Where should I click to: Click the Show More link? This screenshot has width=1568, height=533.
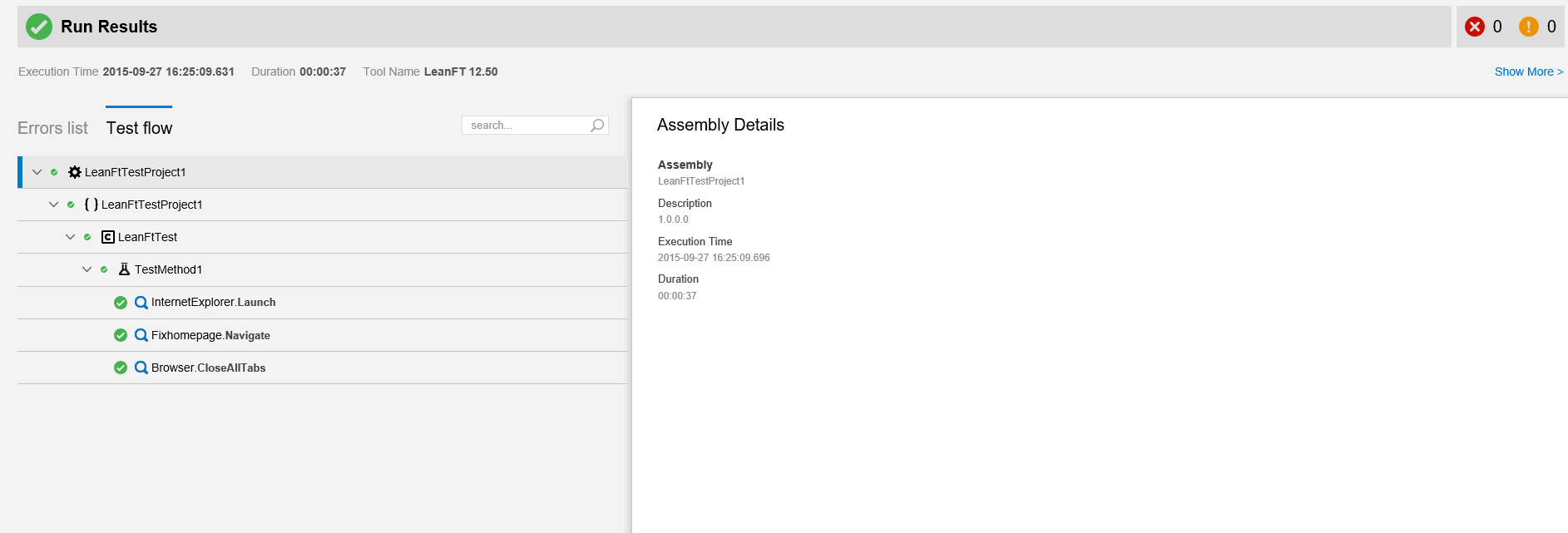[x=1528, y=72]
